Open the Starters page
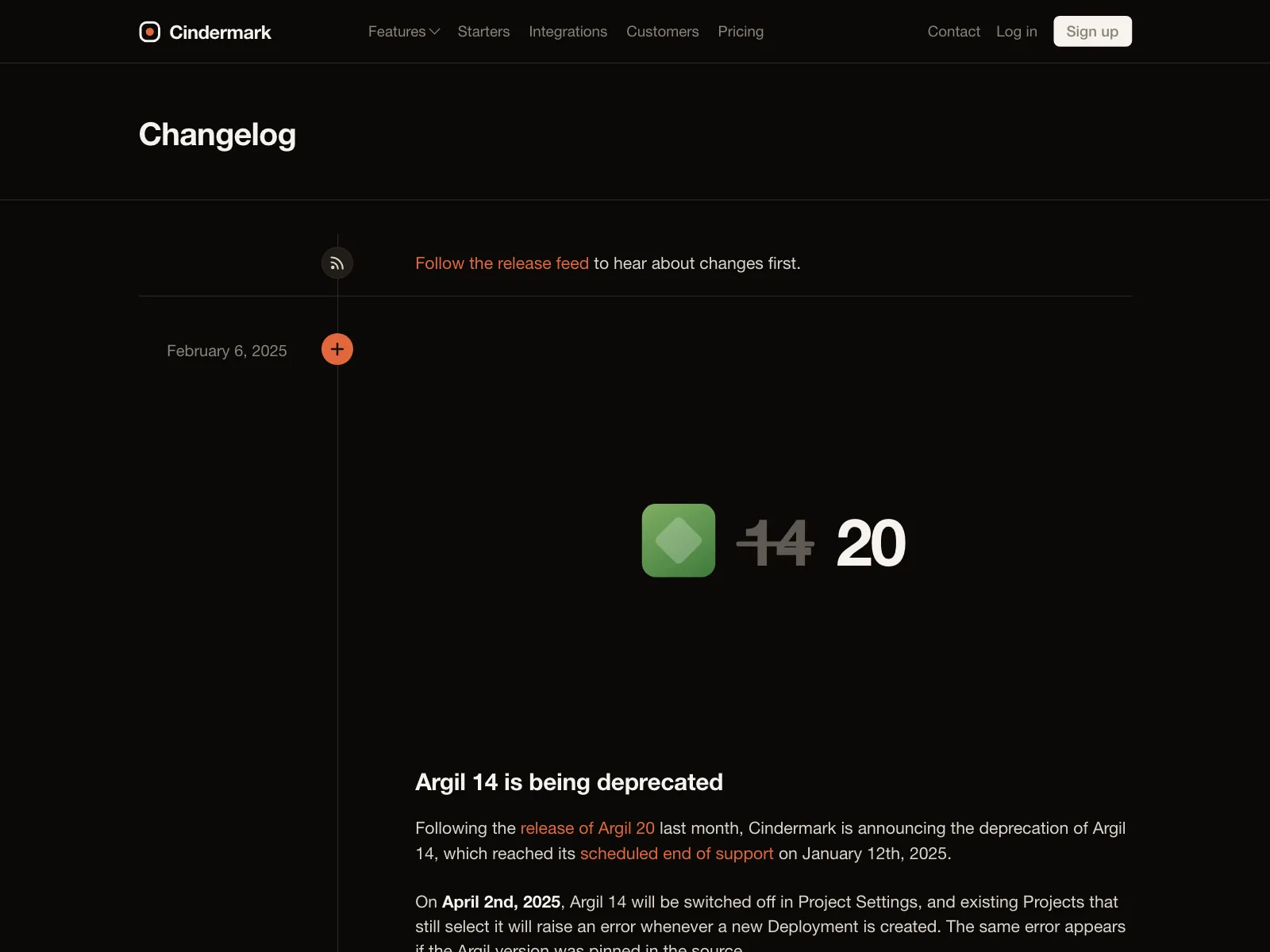Image resolution: width=1270 pixels, height=952 pixels. 483,32
